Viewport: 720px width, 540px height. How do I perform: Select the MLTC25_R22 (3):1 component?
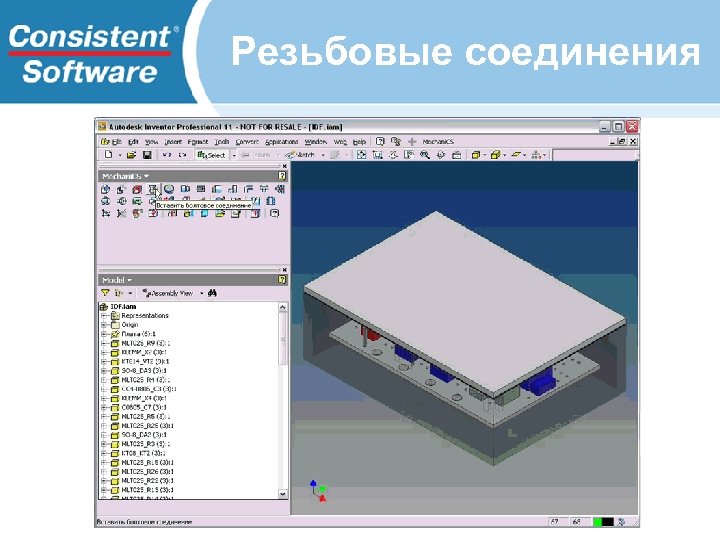tap(147, 481)
